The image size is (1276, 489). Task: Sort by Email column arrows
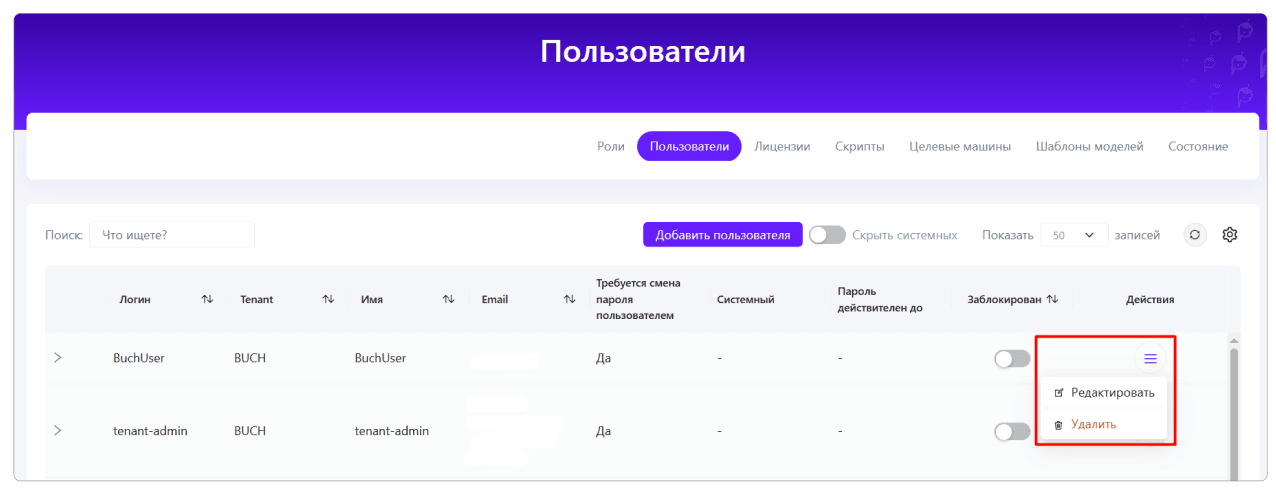(x=569, y=299)
